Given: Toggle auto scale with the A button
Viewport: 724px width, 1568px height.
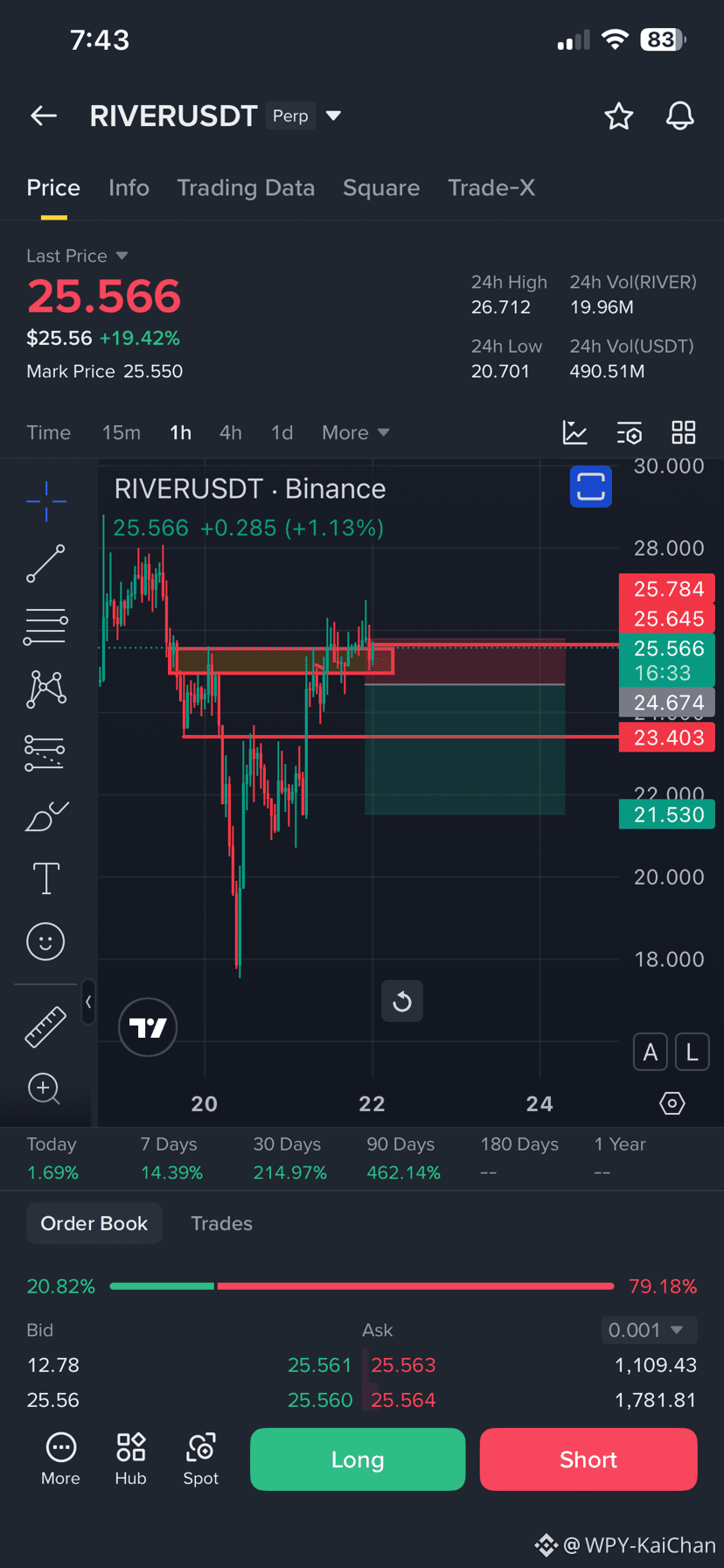Looking at the screenshot, I should 650,1052.
